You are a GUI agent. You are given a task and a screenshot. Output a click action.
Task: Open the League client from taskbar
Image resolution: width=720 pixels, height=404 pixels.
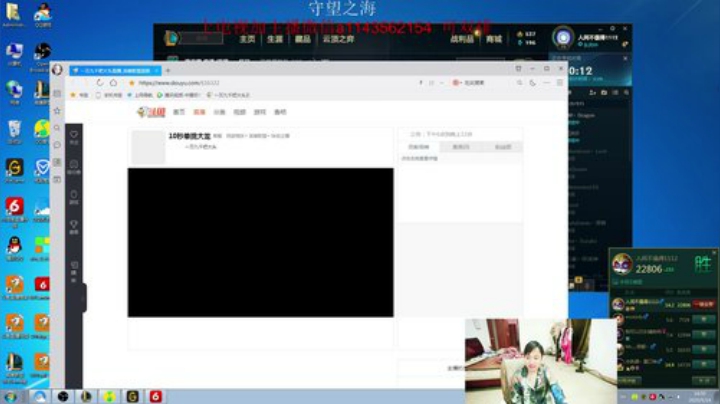coord(86,397)
